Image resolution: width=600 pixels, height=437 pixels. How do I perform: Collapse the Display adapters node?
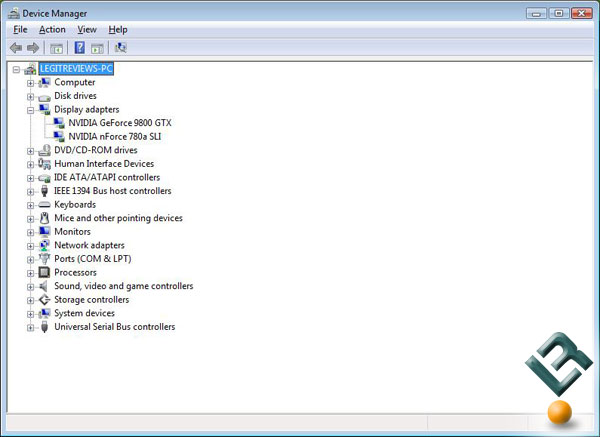coord(30,110)
